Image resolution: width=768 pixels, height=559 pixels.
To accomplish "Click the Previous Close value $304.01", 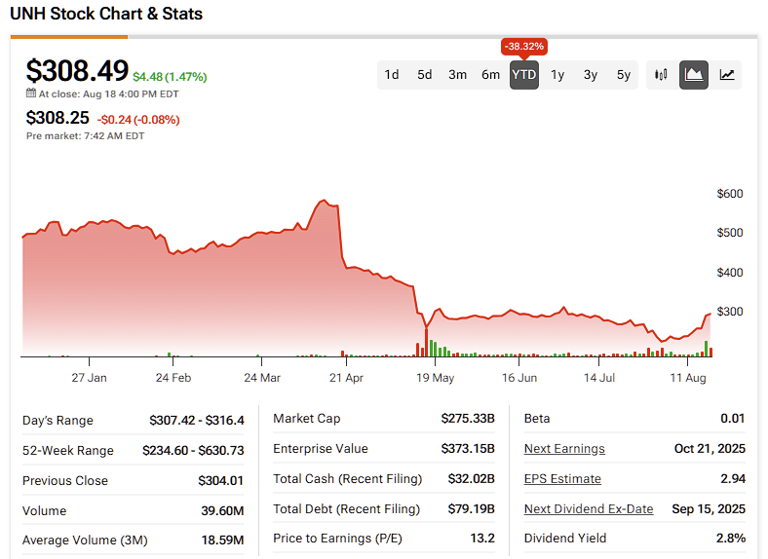I will pyautogui.click(x=220, y=481).
